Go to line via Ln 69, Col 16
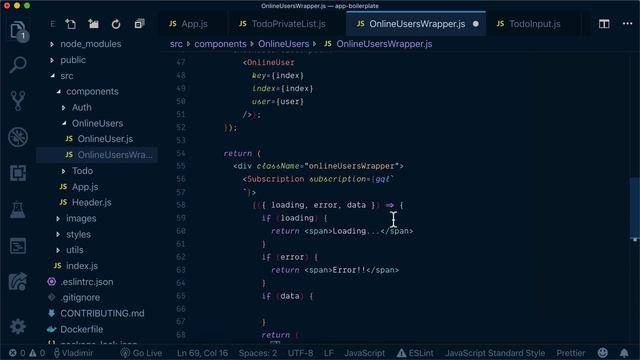 pyautogui.click(x=202, y=353)
